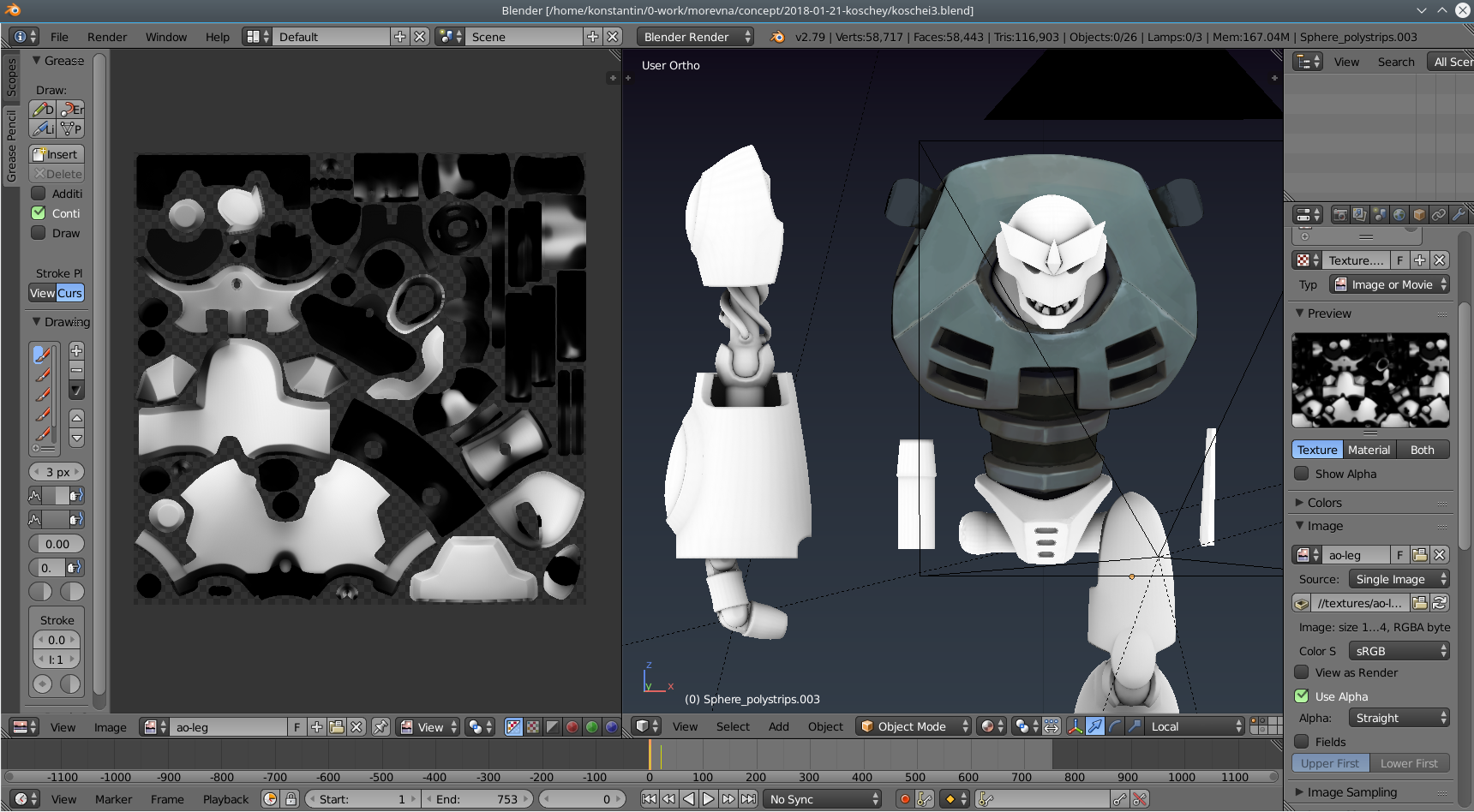1474x812 pixels.
Task: Enable the Fields checkbox
Action: pyautogui.click(x=1302, y=742)
